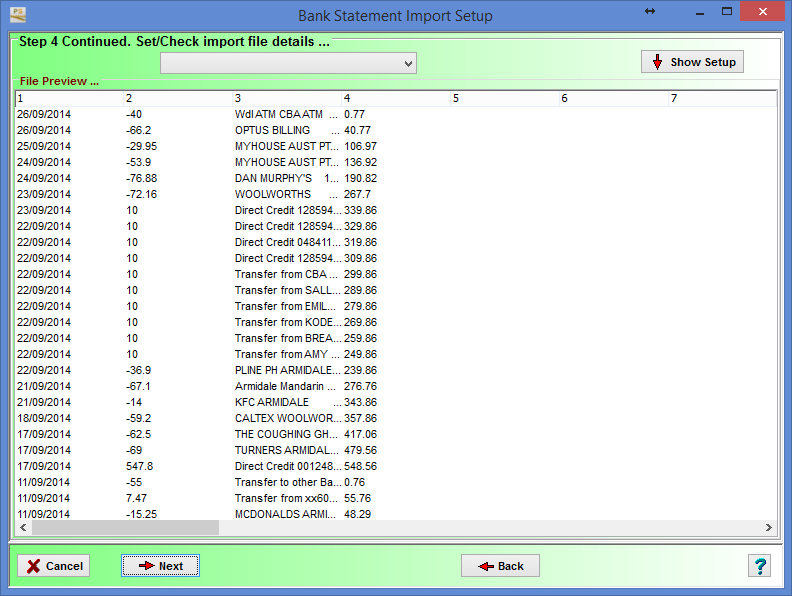Open the import format dropdown
The height and width of the screenshot is (596, 792).
288,63
